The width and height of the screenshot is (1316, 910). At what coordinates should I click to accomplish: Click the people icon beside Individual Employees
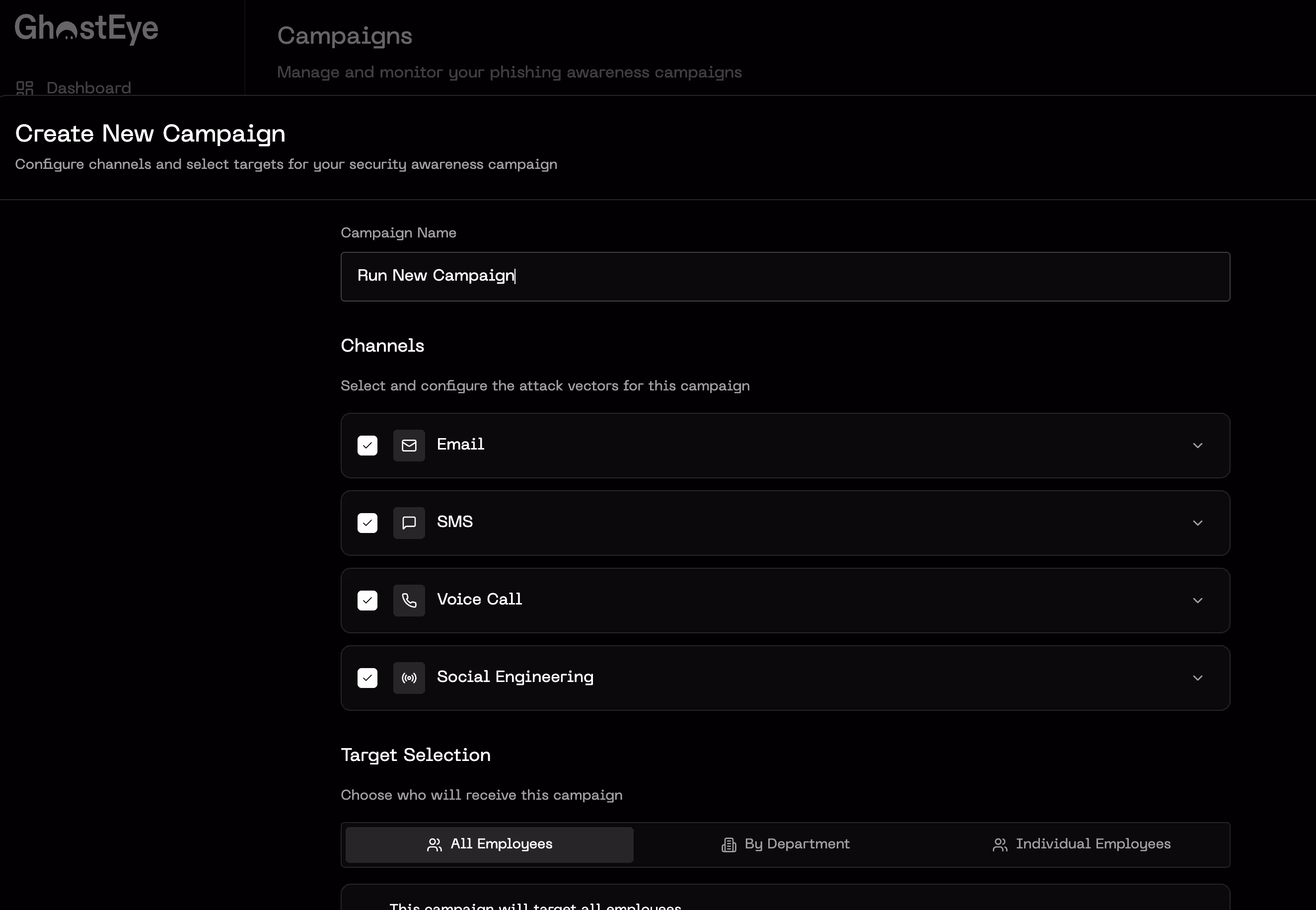[x=1000, y=844]
